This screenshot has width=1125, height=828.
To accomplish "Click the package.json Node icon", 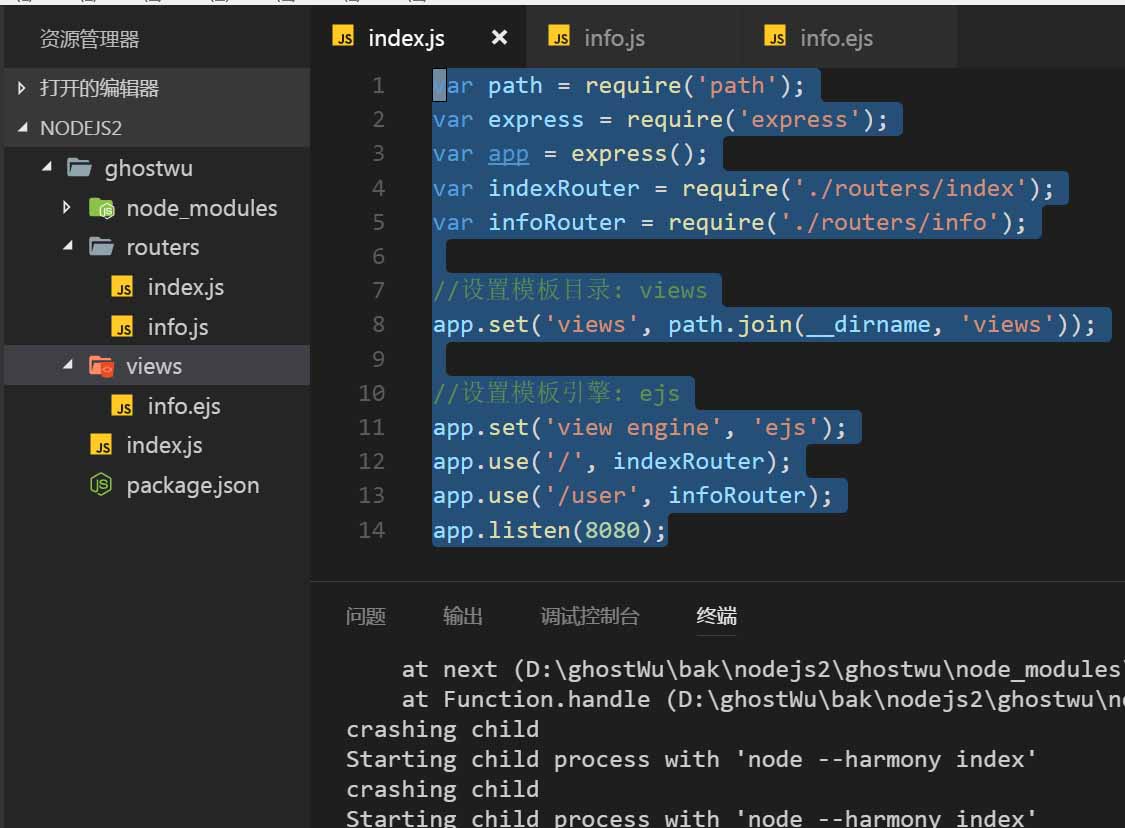I will click(101, 485).
